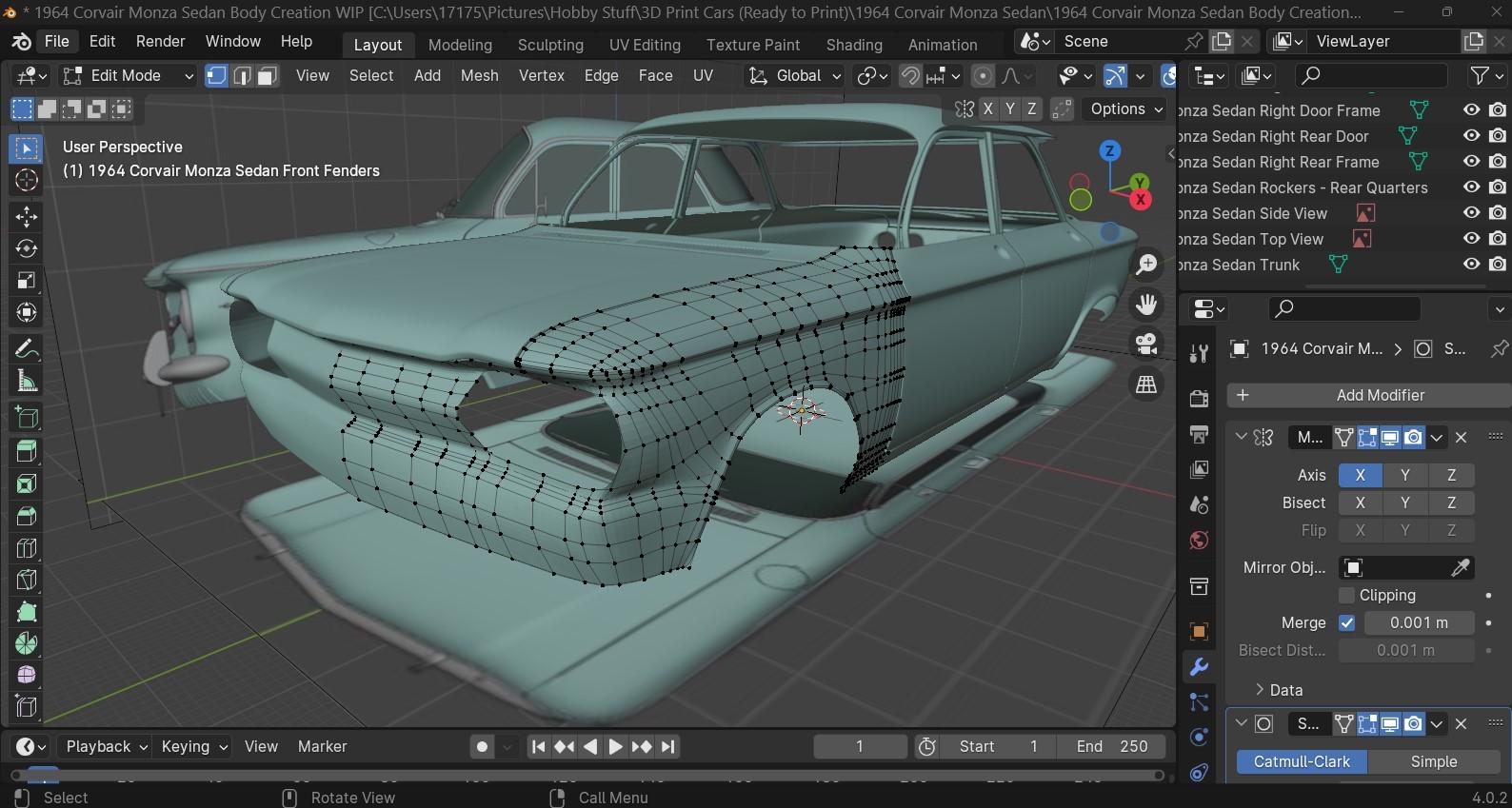1512x808 pixels.
Task: Select the Loop Cut tool
Action: [x=27, y=548]
